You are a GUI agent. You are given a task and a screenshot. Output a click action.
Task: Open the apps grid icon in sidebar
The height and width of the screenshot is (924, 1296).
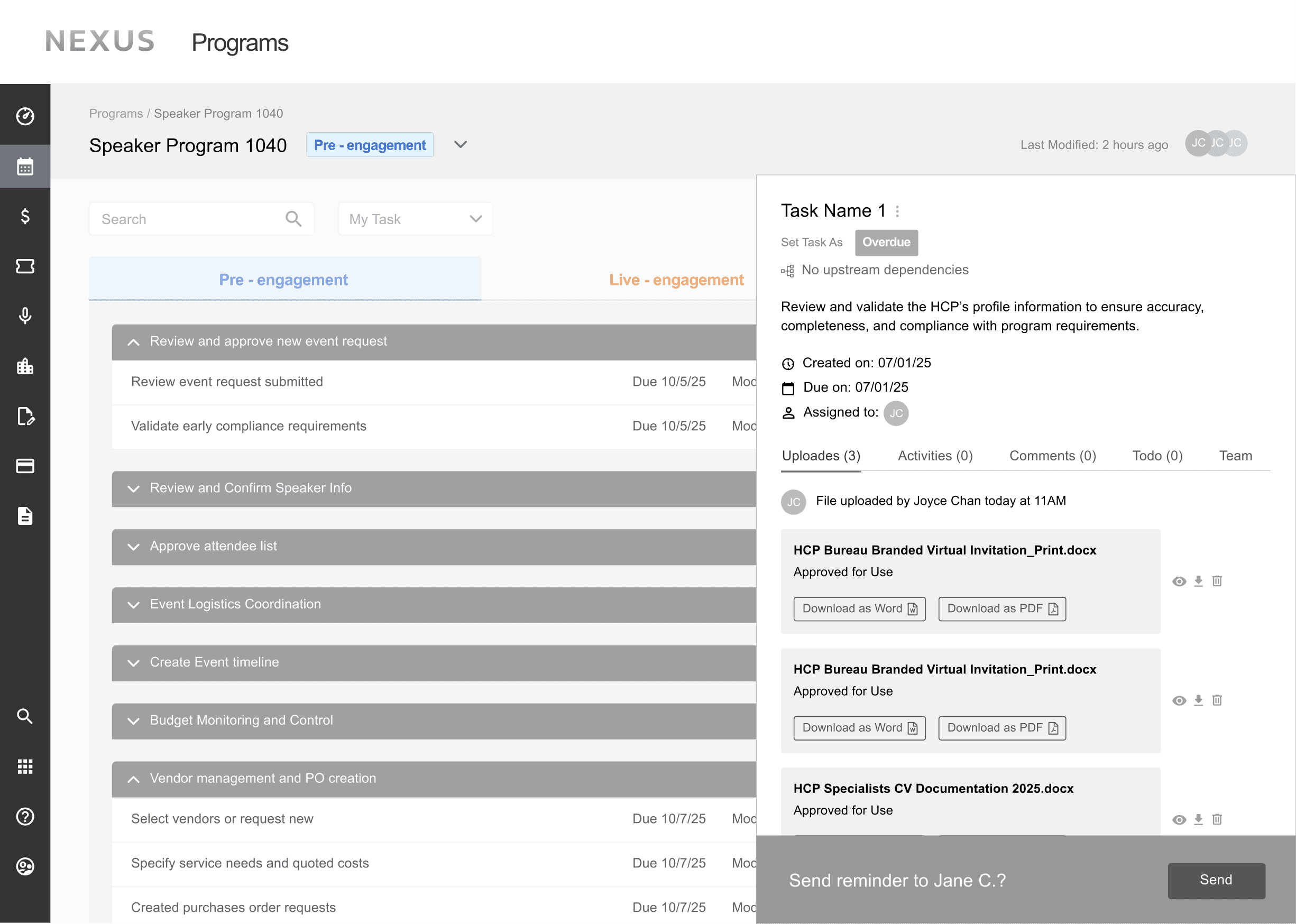tap(25, 766)
